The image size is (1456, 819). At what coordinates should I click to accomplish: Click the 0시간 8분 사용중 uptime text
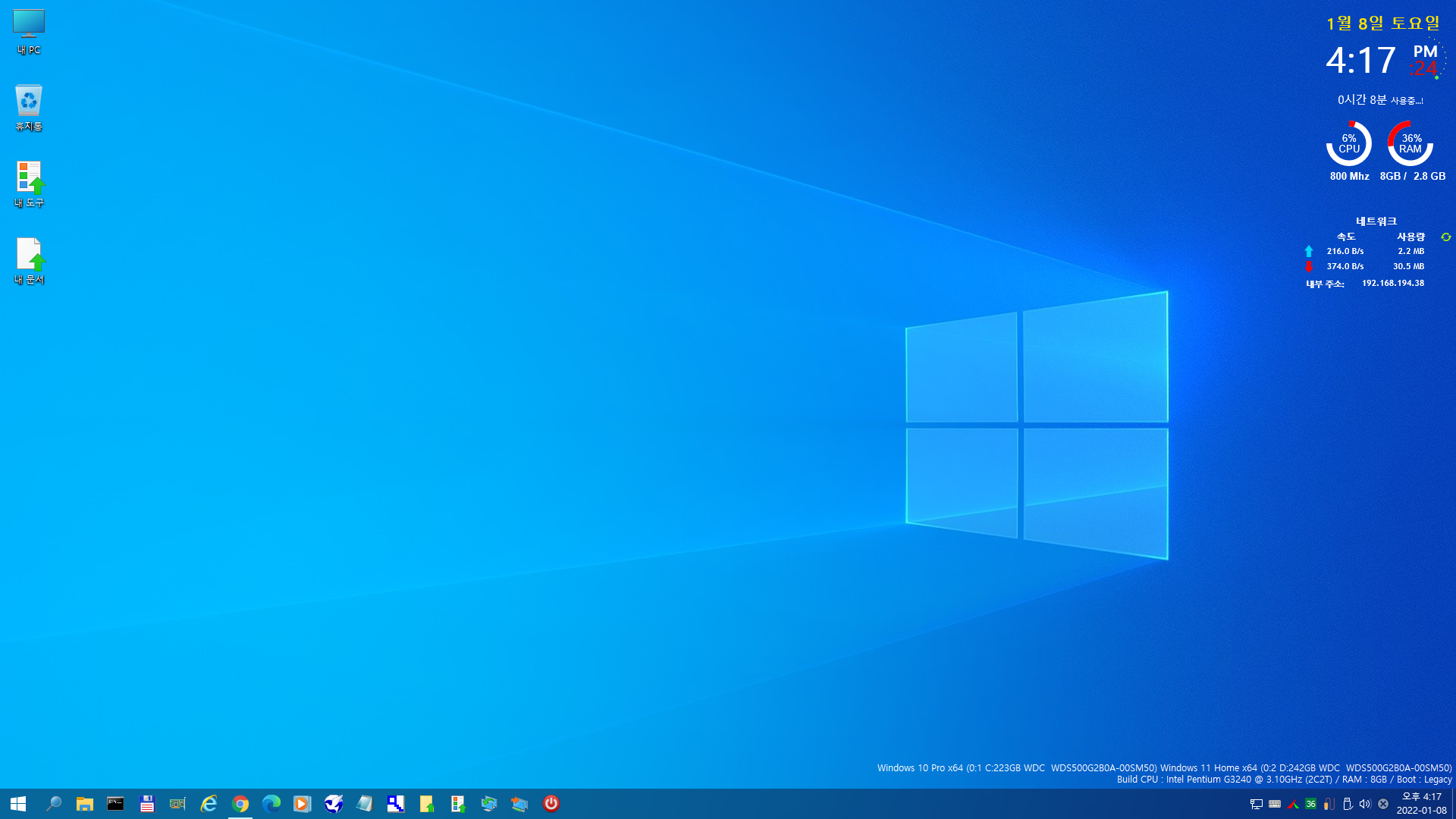[1380, 100]
